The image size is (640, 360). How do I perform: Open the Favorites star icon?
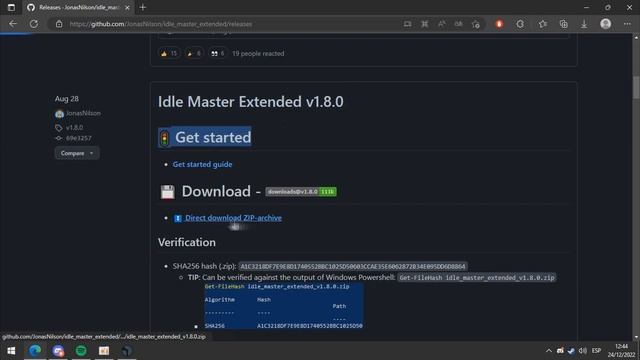542,24
